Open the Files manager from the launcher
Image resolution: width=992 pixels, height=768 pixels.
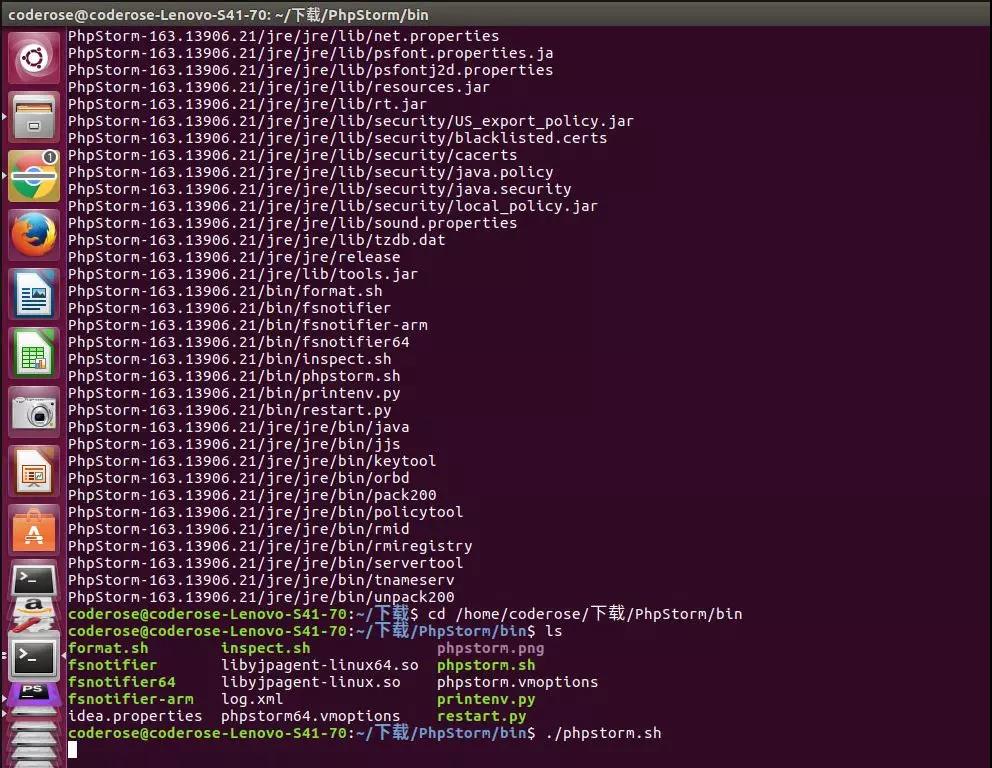tap(34, 117)
